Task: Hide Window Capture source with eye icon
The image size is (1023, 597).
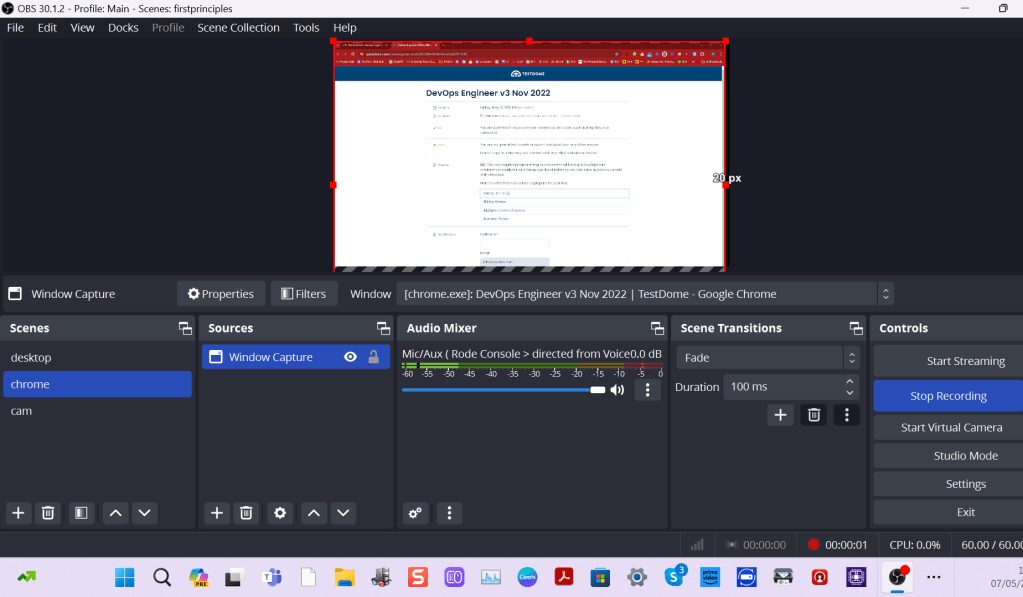Action: pos(350,357)
